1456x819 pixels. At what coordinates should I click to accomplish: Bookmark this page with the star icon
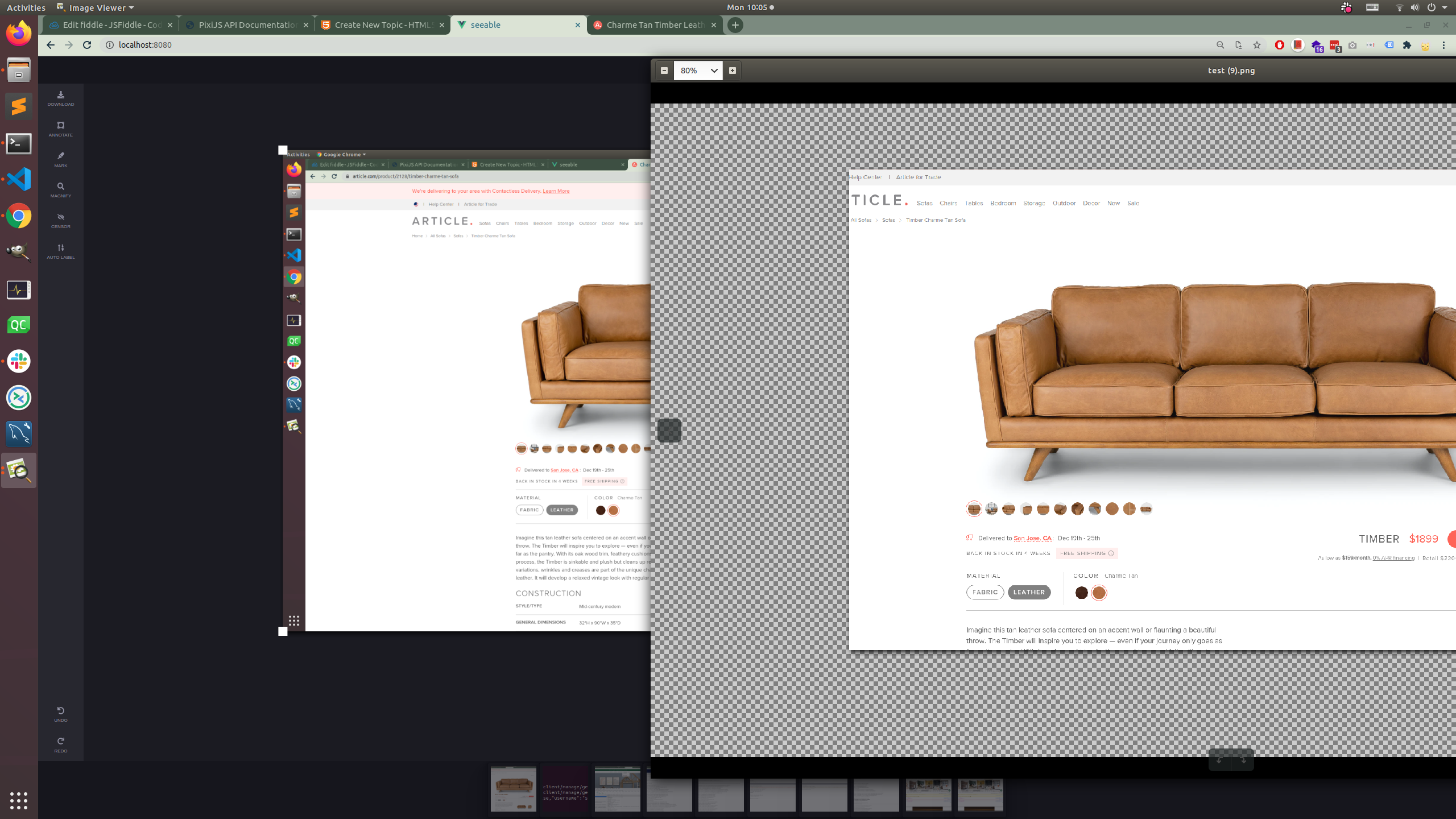click(1257, 45)
